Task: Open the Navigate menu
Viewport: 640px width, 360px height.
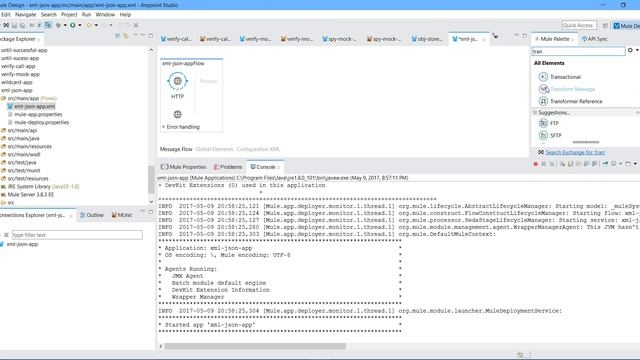Action: click(25, 14)
